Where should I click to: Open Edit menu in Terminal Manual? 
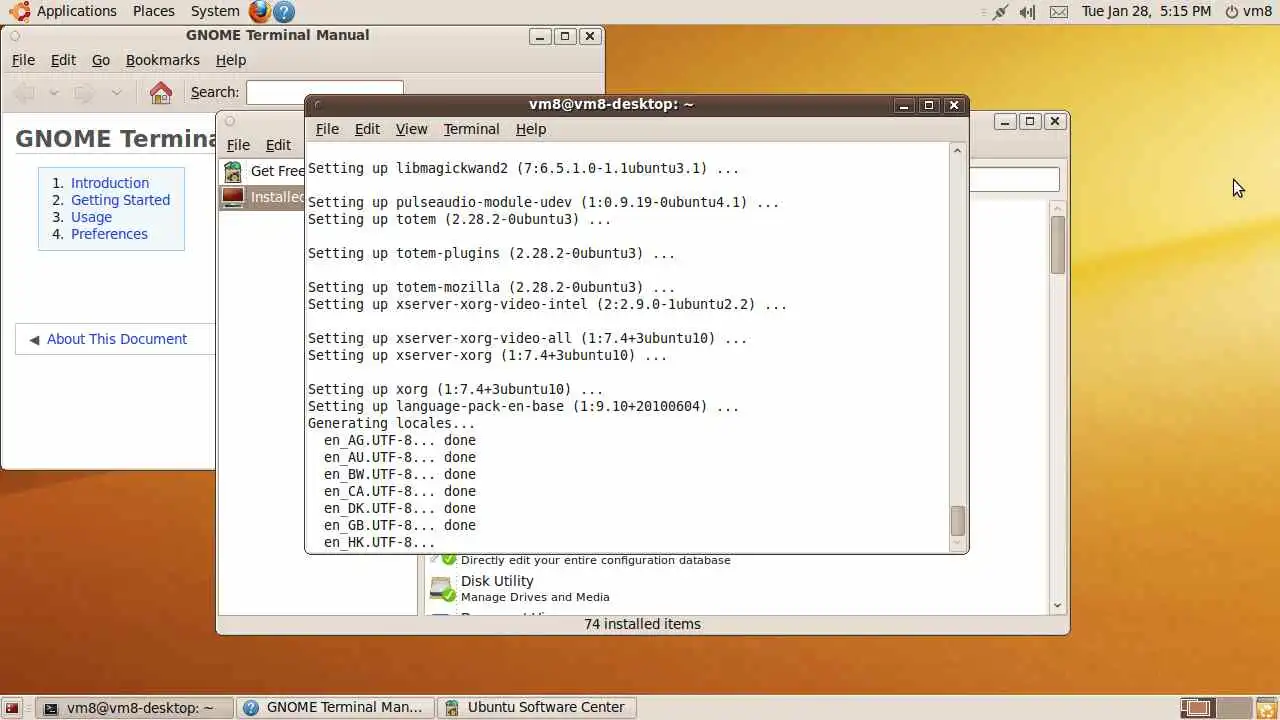point(63,60)
